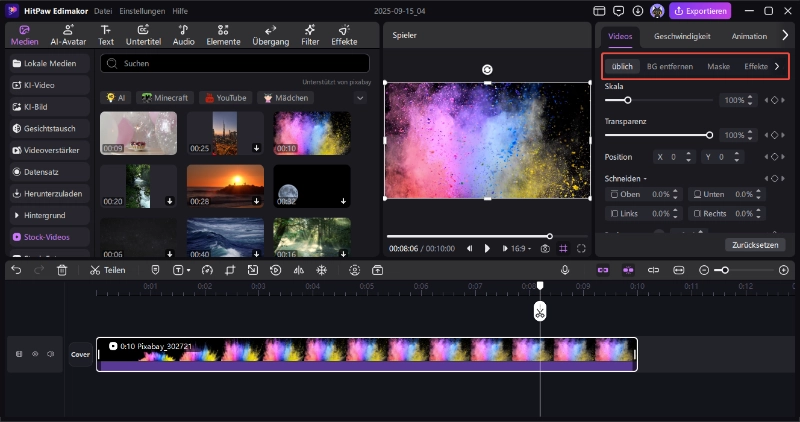The height and width of the screenshot is (422, 800).
Task: Open the Filter tab
Action: click(310, 35)
